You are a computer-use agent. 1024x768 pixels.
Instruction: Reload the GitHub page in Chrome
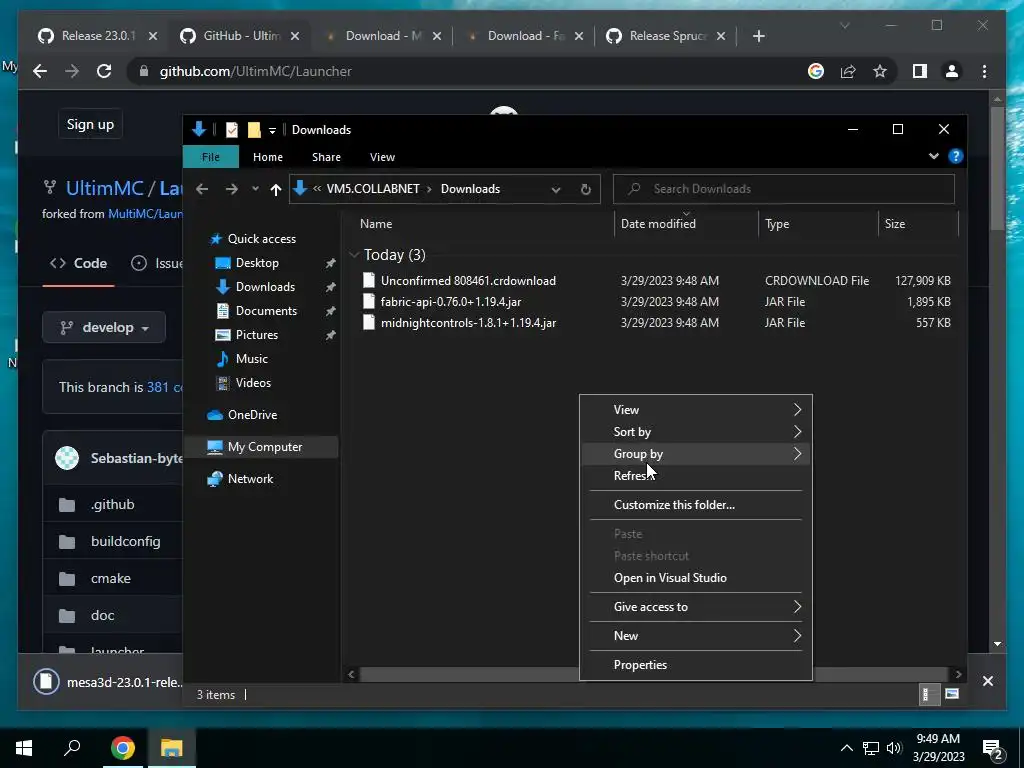pos(104,71)
